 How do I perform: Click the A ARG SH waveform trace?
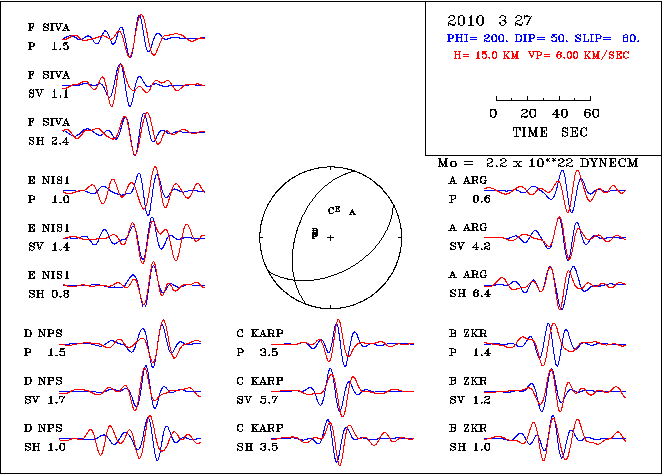tap(555, 287)
